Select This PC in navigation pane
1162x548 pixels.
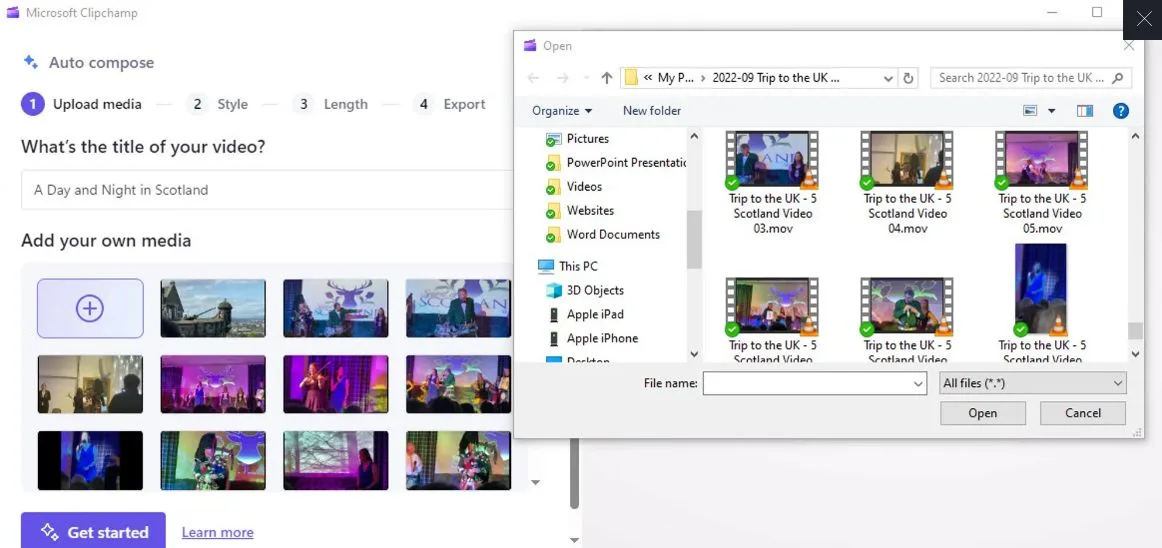click(x=578, y=266)
